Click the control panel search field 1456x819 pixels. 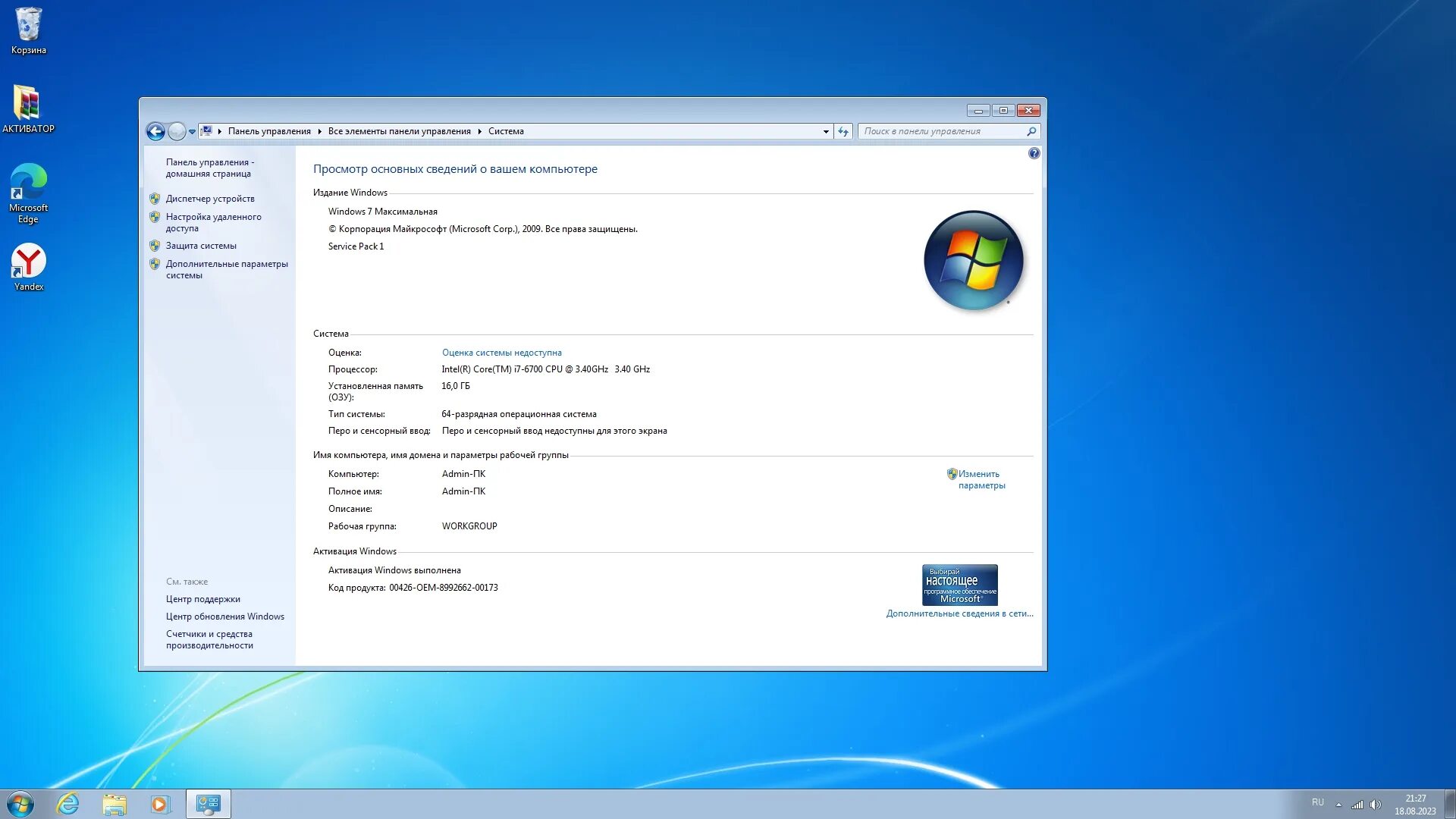(x=940, y=131)
